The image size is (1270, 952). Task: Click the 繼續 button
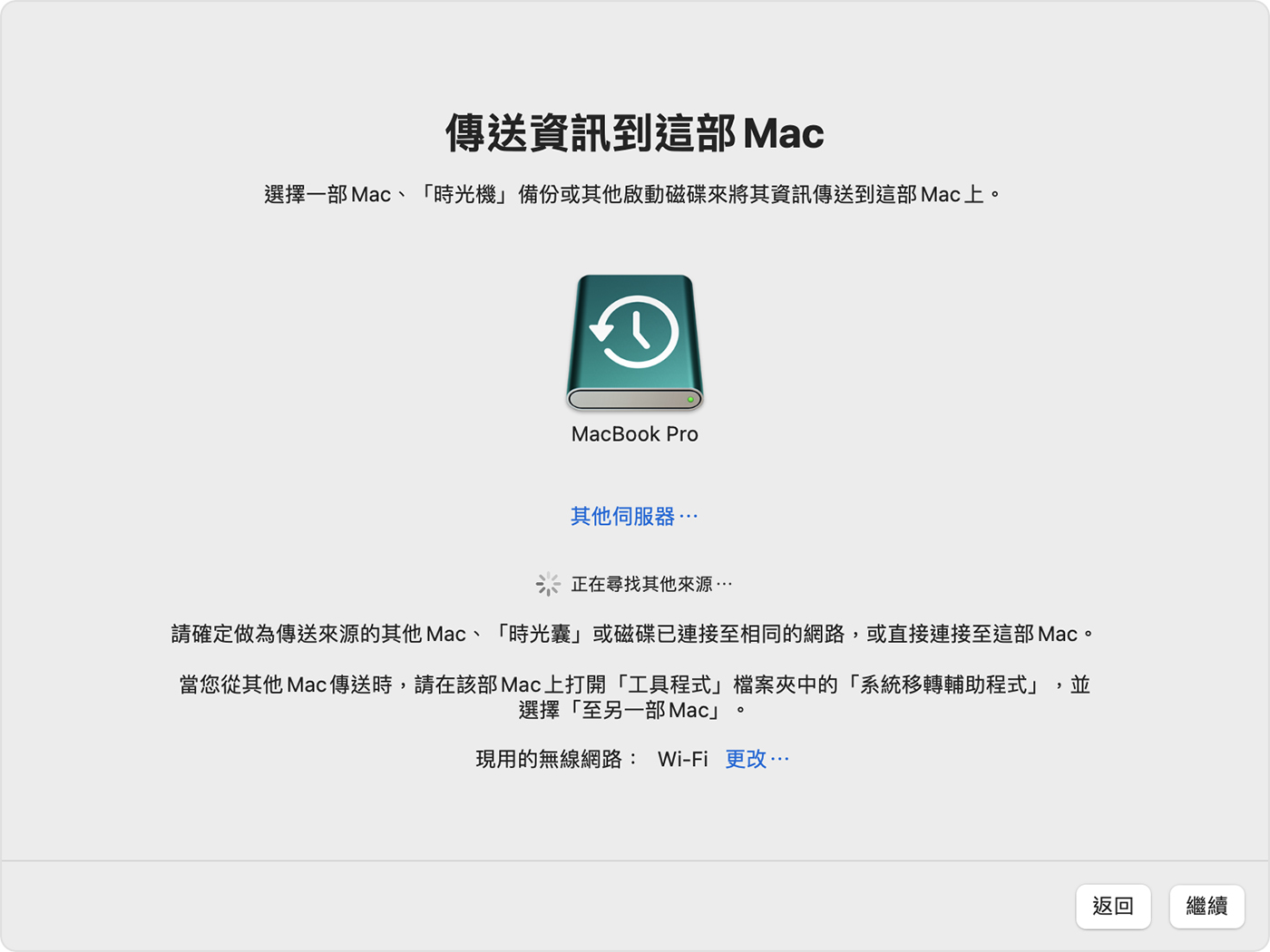click(1206, 906)
